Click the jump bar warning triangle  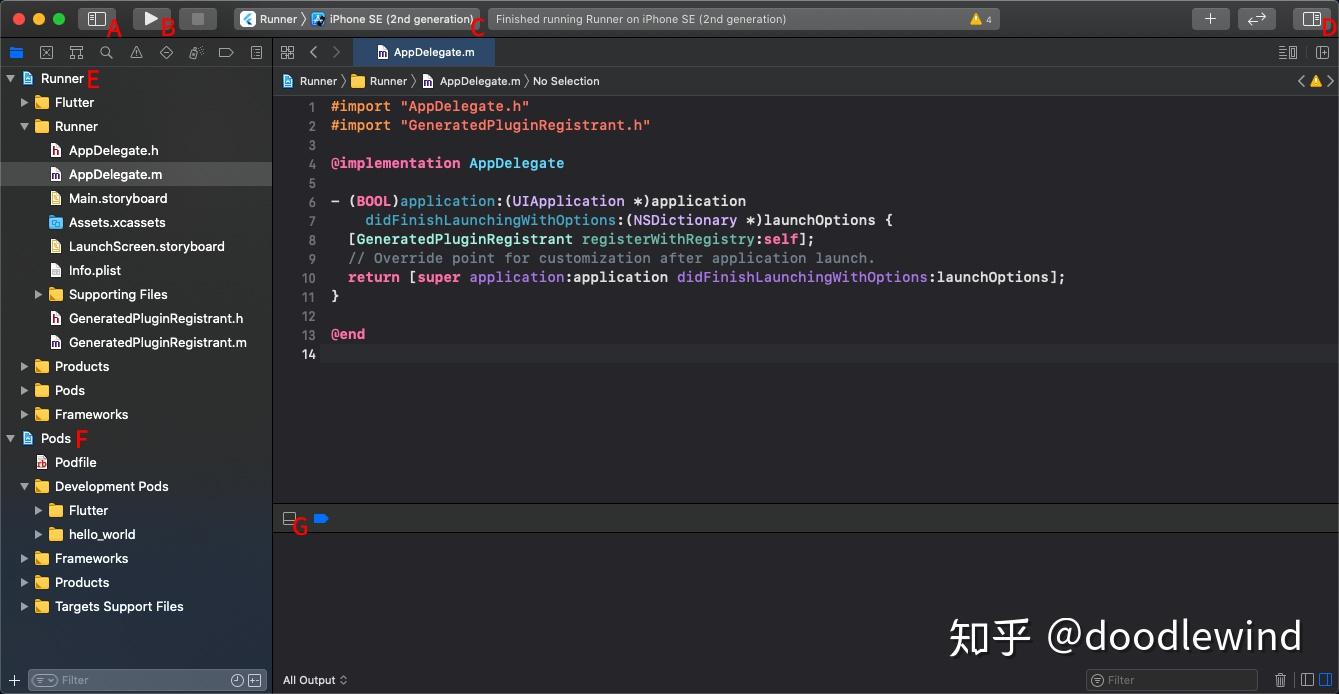(1316, 81)
